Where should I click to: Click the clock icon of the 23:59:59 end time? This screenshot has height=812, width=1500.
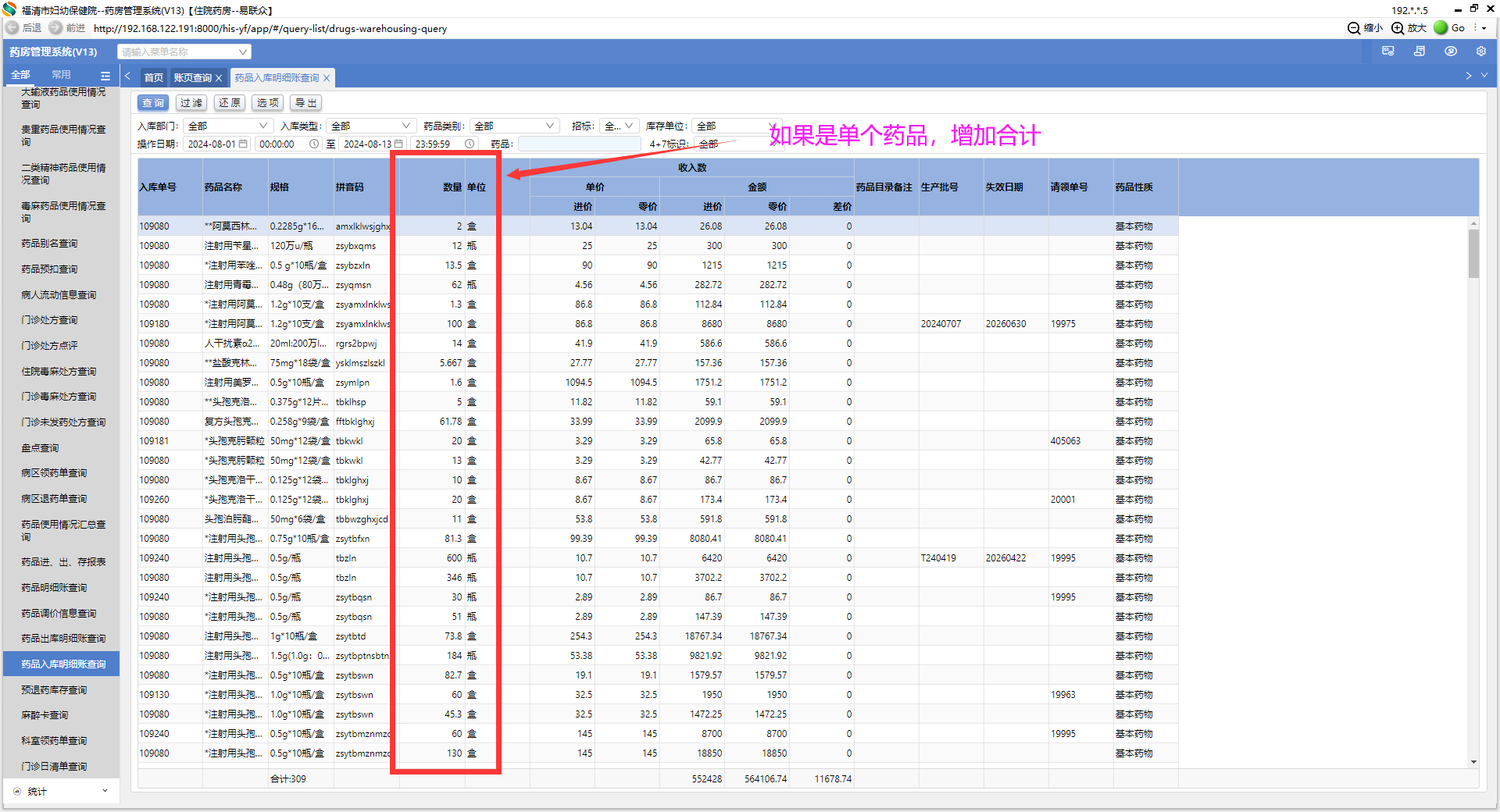coord(470,144)
